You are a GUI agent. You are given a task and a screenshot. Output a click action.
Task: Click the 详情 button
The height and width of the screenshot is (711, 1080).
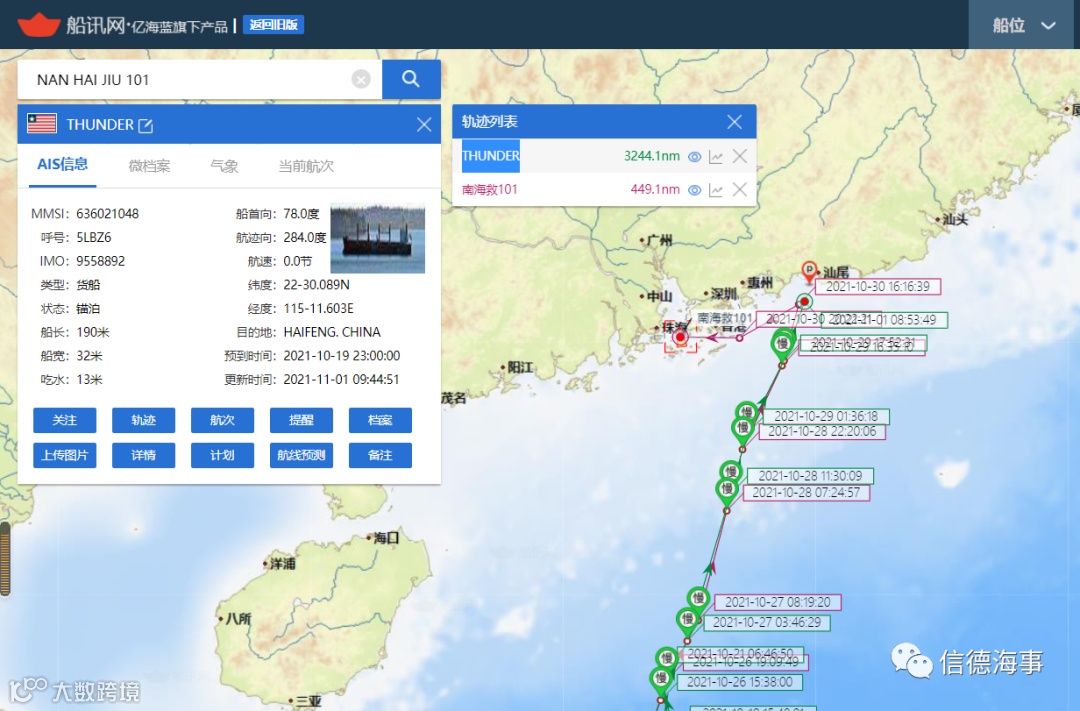tap(144, 455)
